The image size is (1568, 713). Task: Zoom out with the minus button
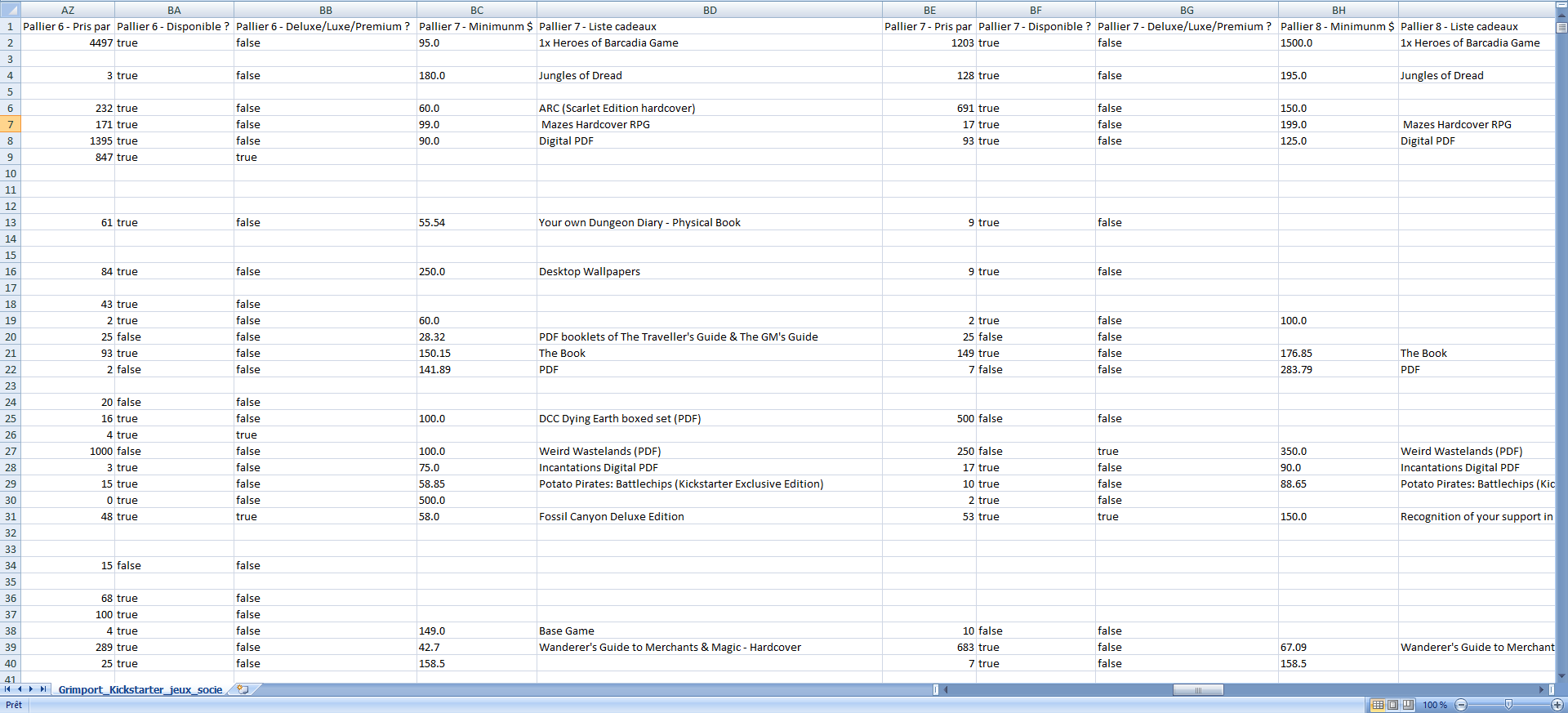click(x=1461, y=705)
